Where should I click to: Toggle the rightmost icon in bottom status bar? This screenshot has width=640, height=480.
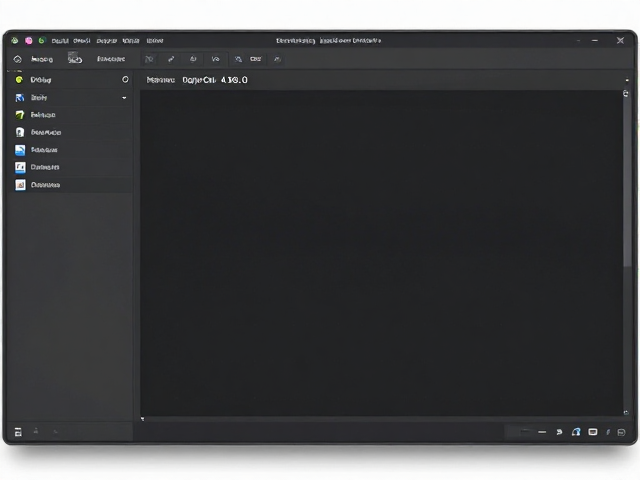(622, 432)
